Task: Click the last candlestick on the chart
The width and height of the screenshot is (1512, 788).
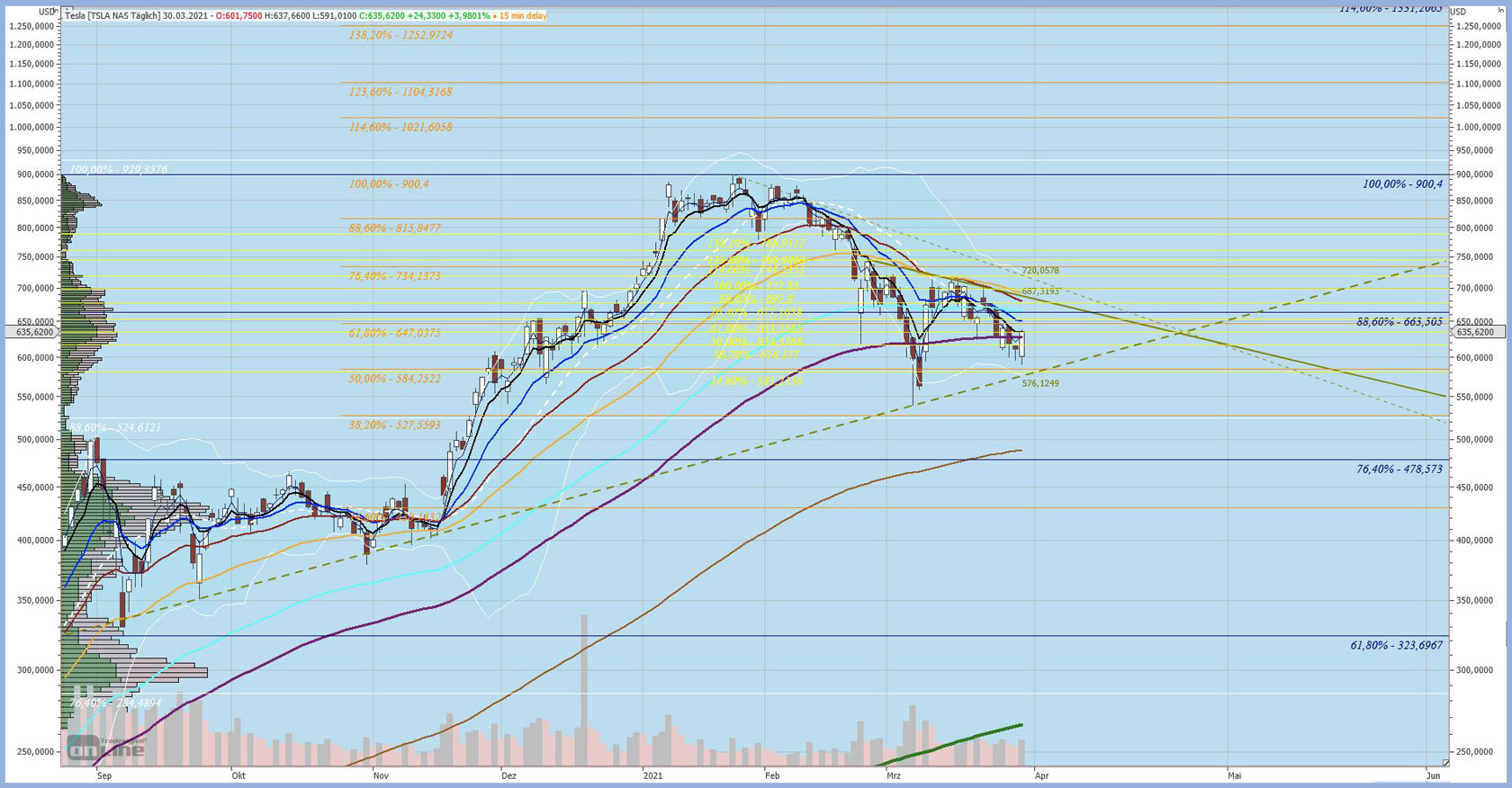Action: pyautogui.click(x=1021, y=345)
